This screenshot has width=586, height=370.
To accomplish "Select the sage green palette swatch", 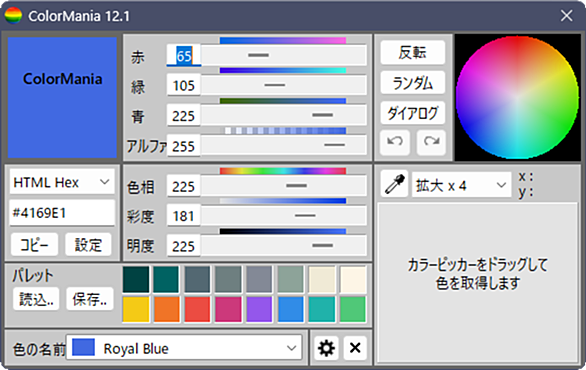I will [x=290, y=279].
